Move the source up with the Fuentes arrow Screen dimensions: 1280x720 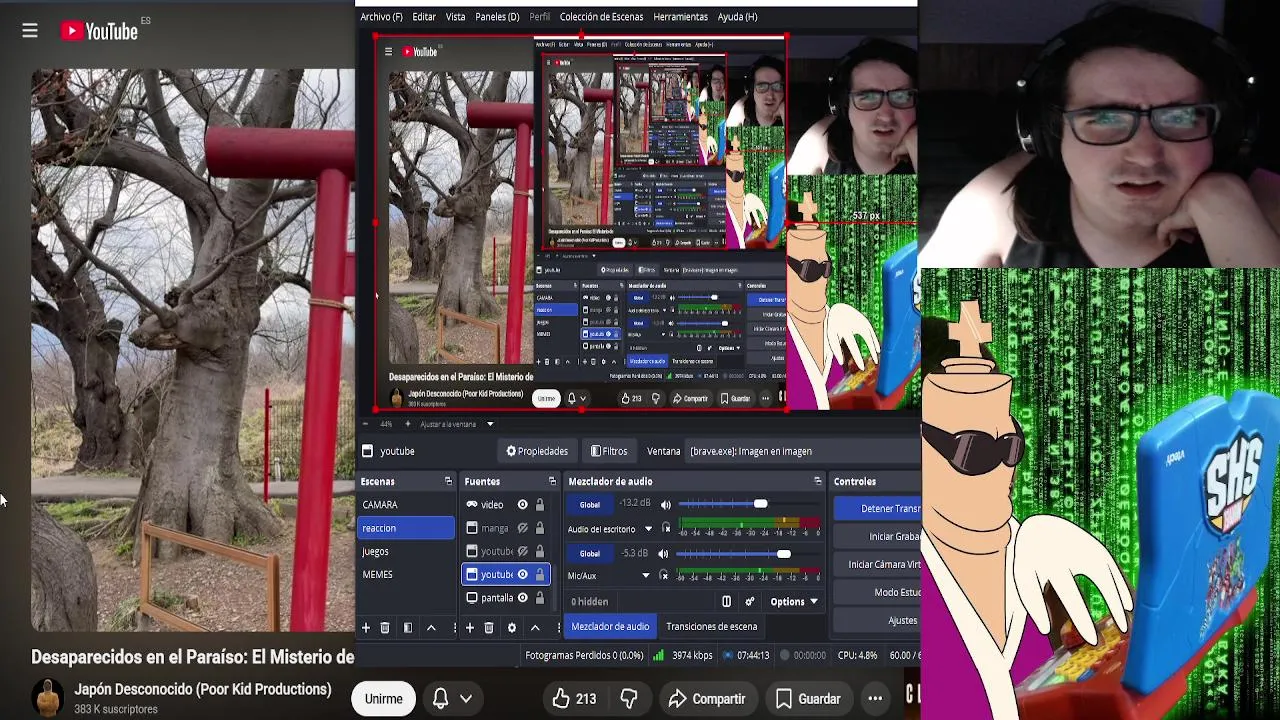(535, 627)
